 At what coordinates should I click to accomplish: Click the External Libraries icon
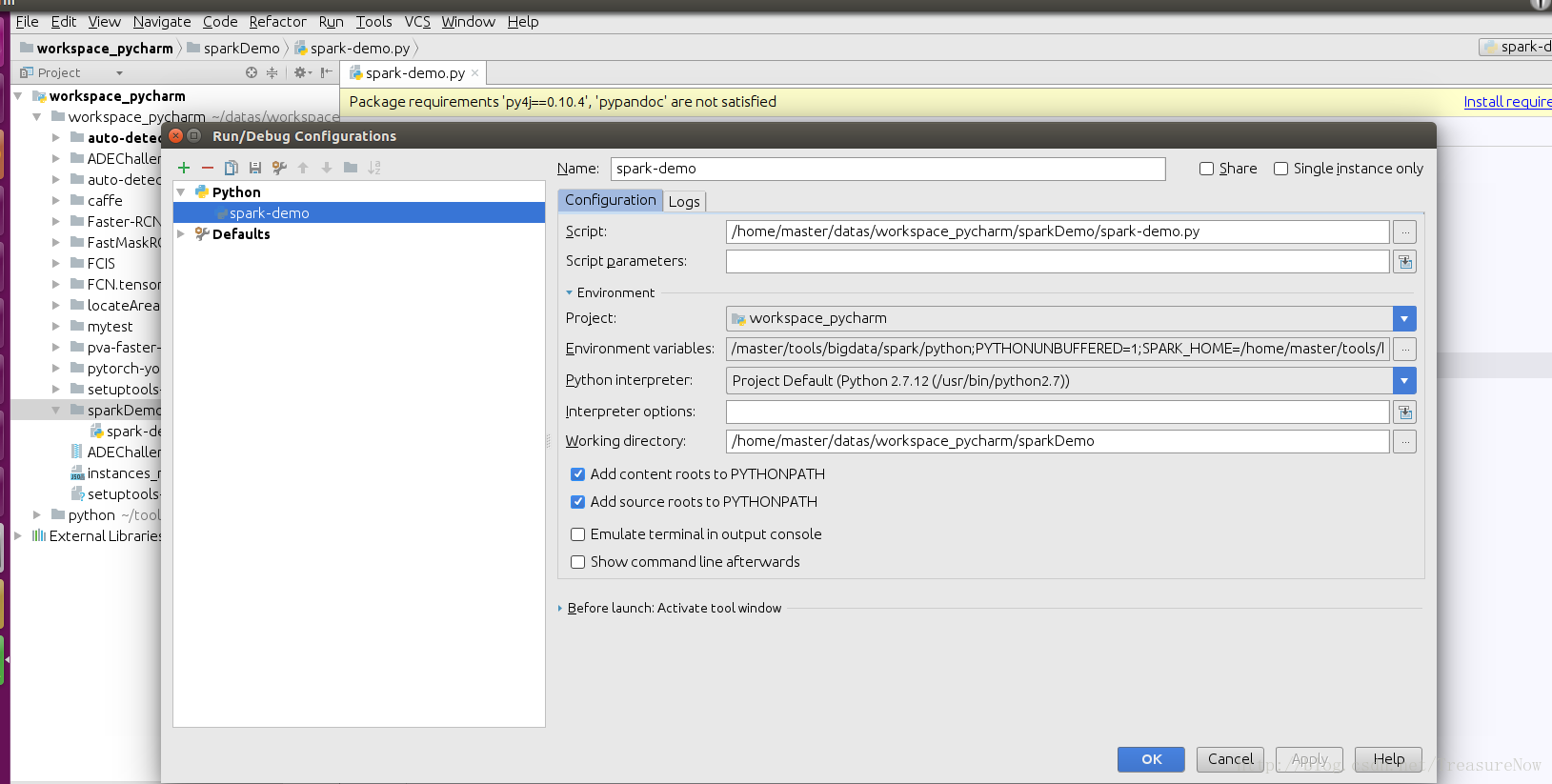click(x=39, y=535)
